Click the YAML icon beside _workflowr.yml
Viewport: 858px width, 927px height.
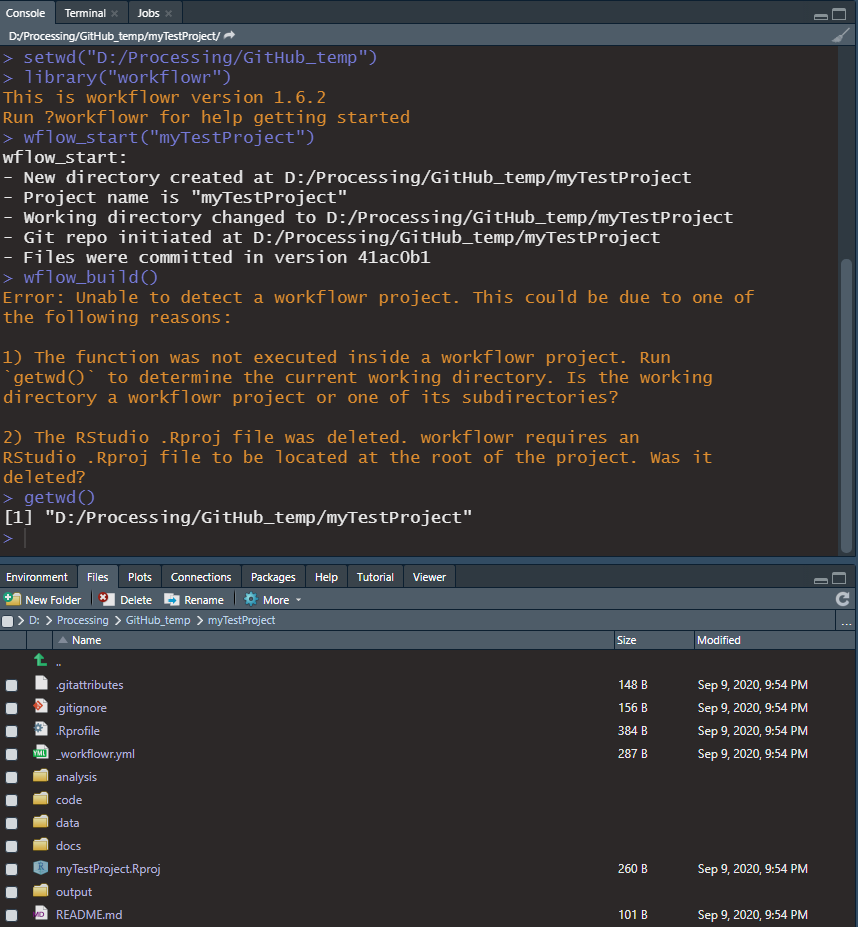[x=40, y=753]
